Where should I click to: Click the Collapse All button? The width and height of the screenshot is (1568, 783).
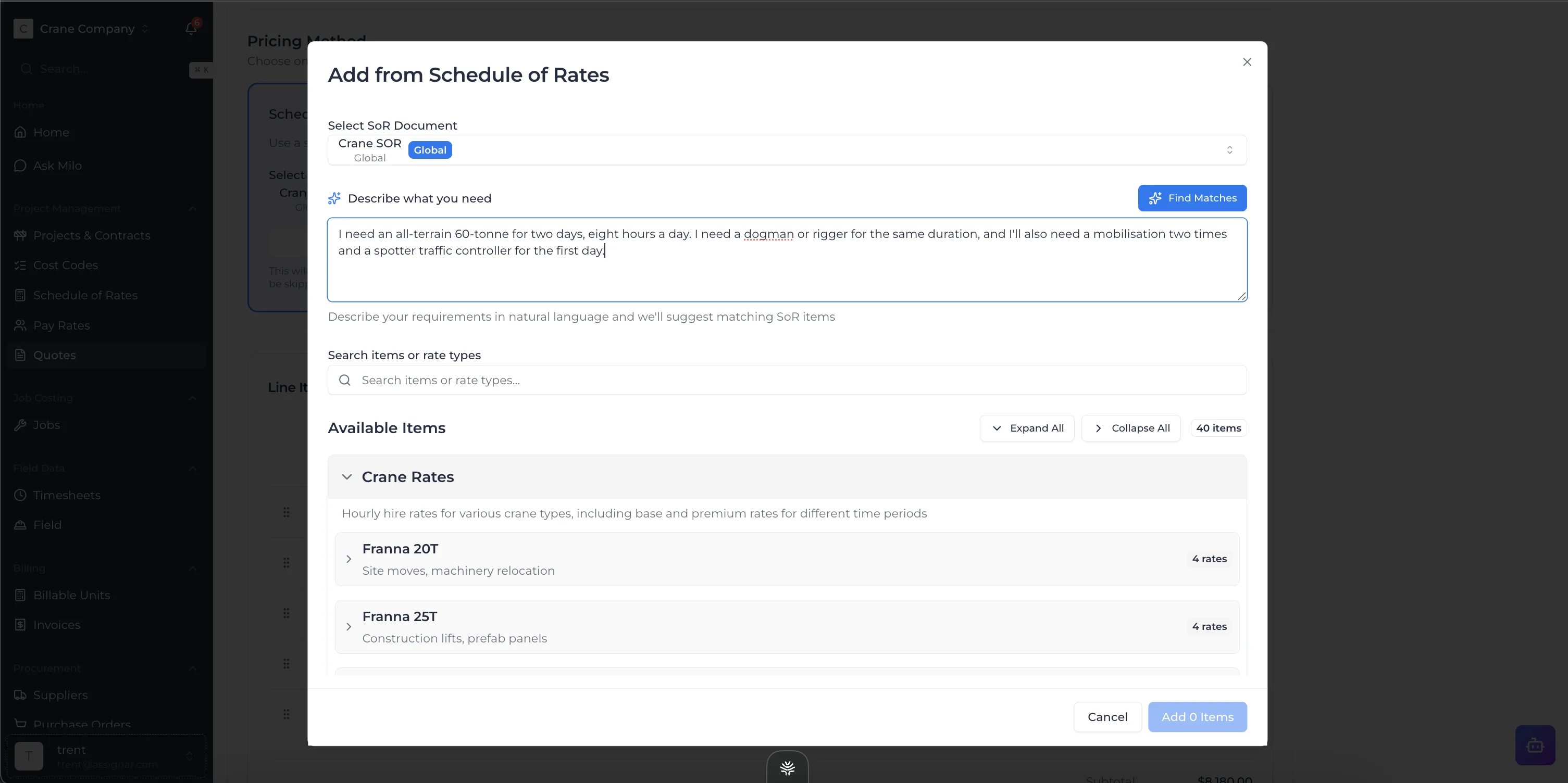(1130, 428)
